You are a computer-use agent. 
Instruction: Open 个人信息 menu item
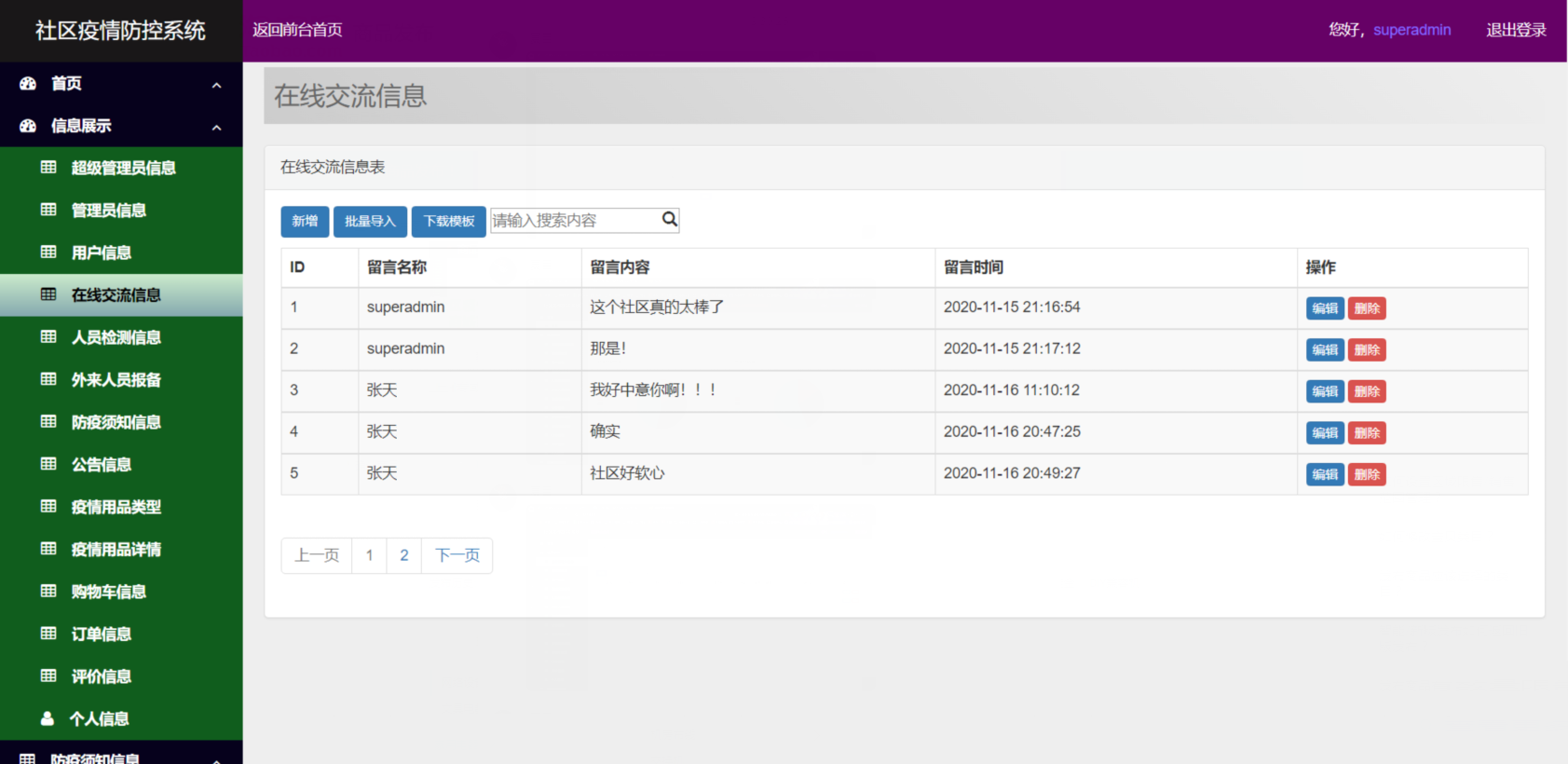(121, 719)
